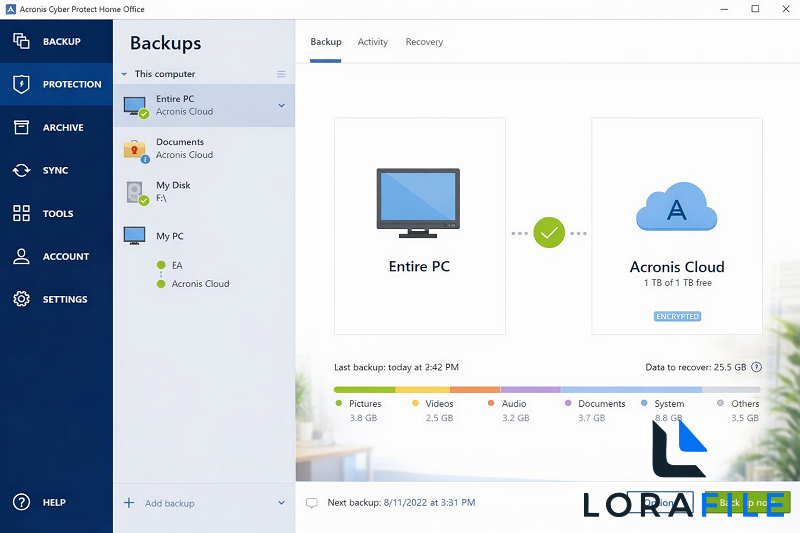Click the Others '3.5 GB' value

[745, 418]
